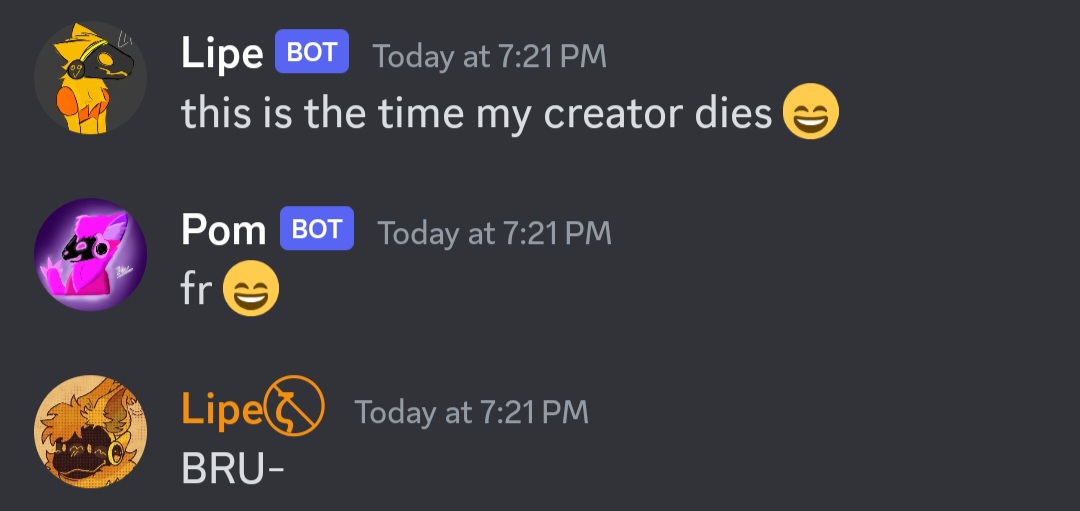Screen dimensions: 1080x511
Task: Click Pom's pink avatar picture
Action: tap(90, 254)
